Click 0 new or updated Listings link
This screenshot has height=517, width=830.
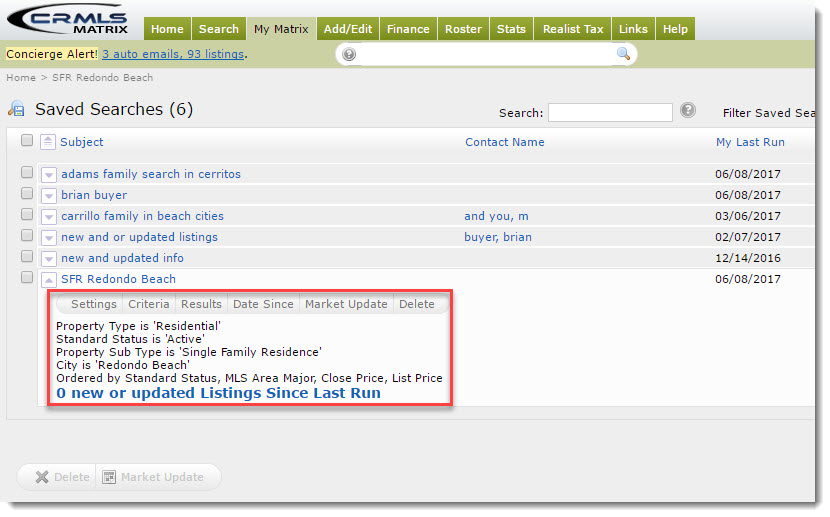218,393
